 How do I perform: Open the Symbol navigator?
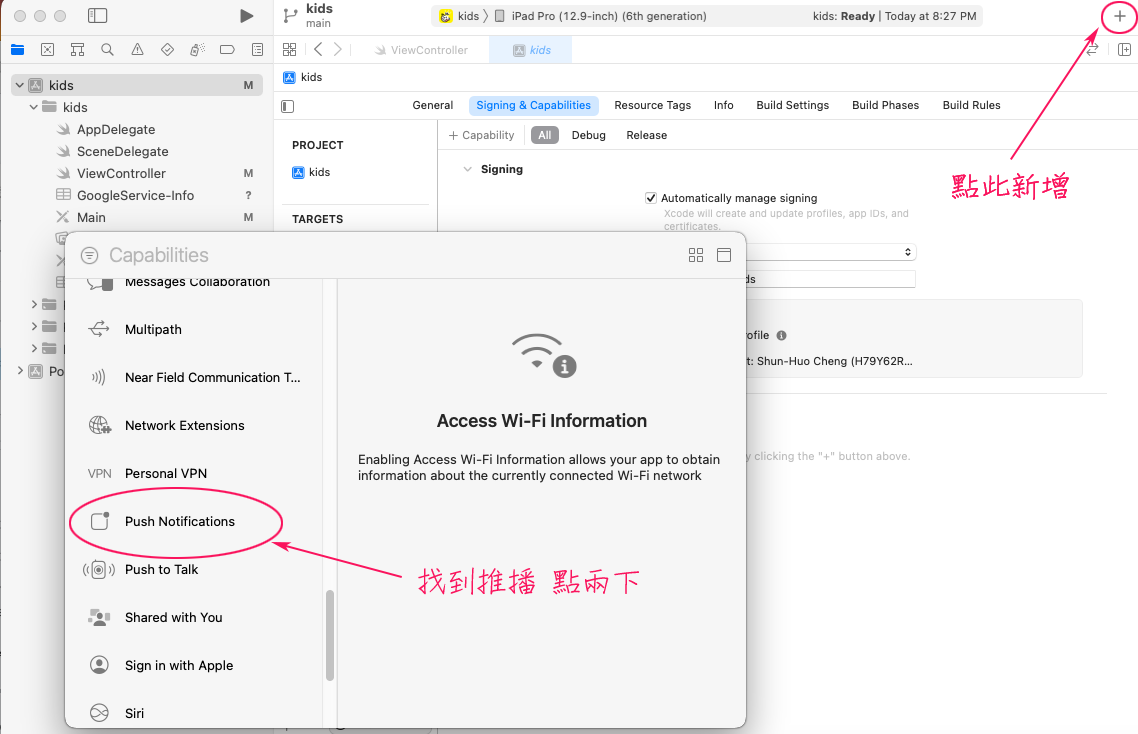[x=78, y=49]
